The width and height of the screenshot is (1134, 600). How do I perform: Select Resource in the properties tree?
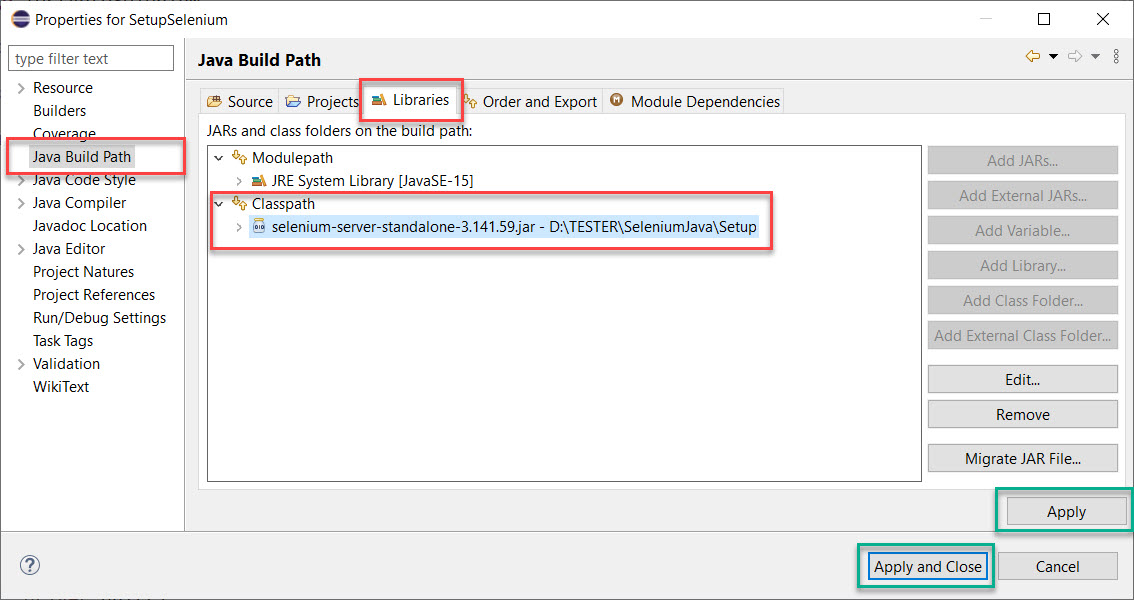coord(63,88)
